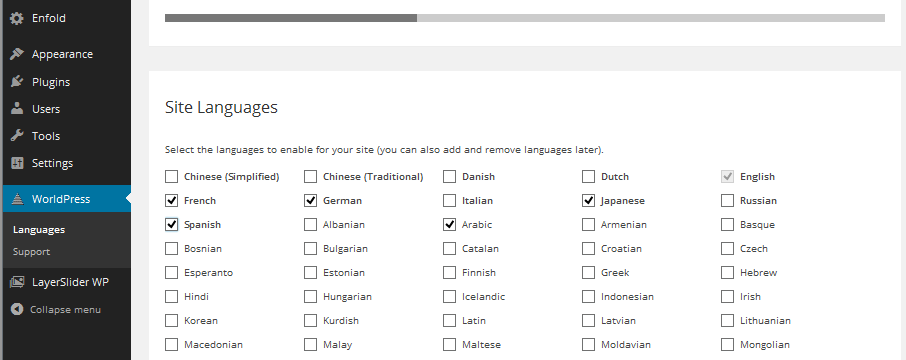Viewport: 906px width, 360px height.
Task: Select the Korean language label
Action: coord(201,320)
